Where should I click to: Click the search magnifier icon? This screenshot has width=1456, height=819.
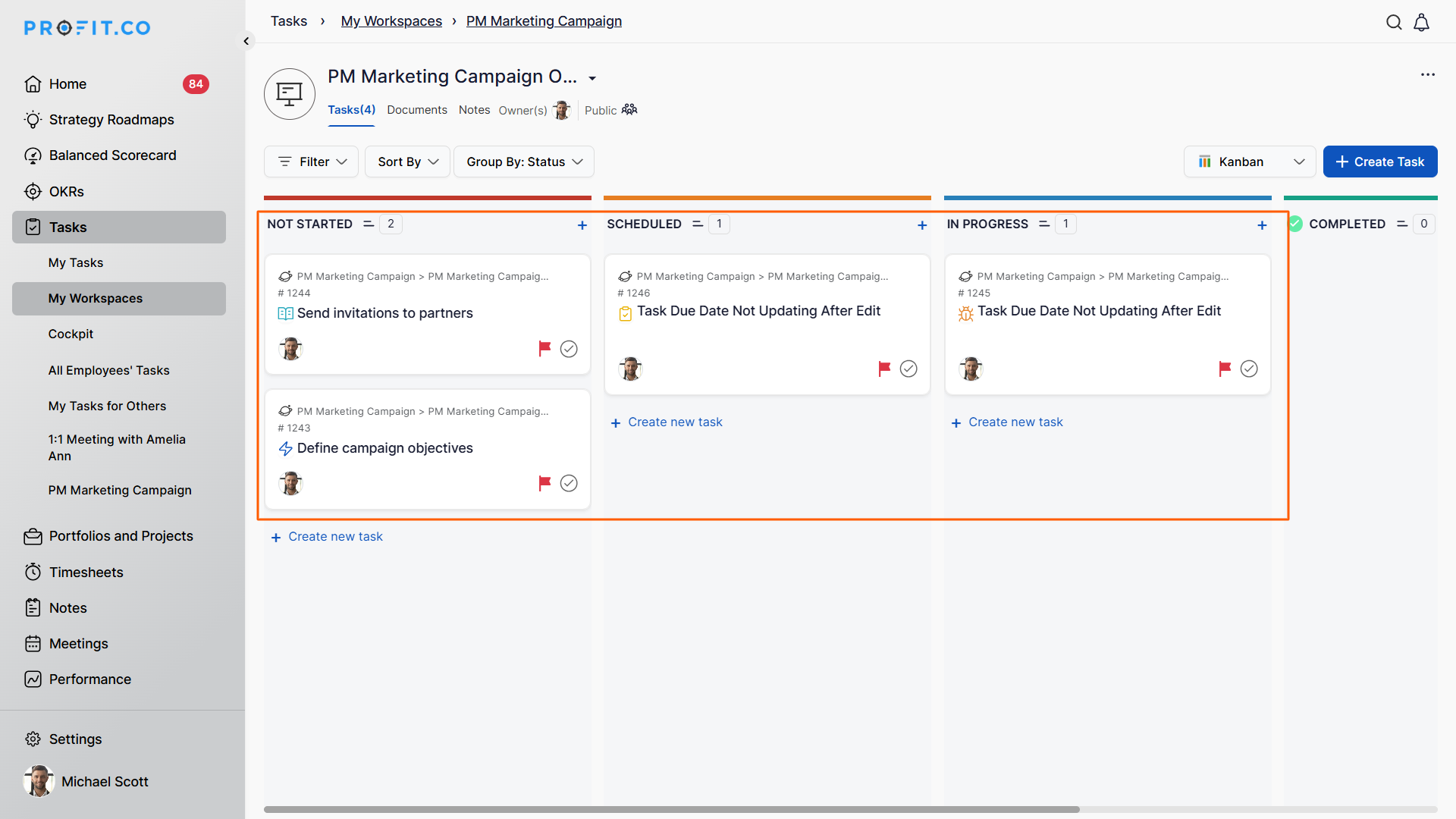(x=1394, y=22)
